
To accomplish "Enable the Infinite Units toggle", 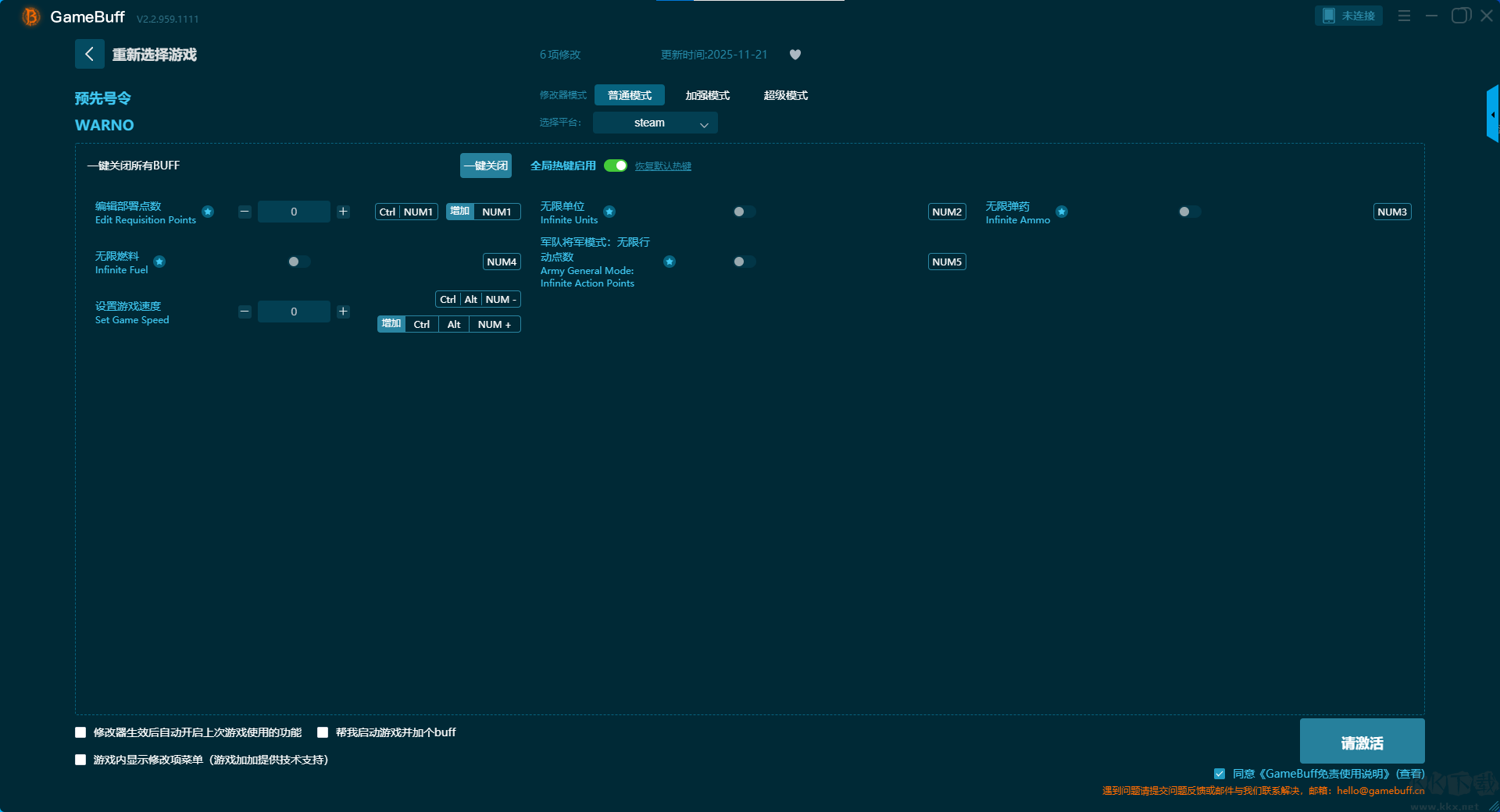I will (x=744, y=212).
